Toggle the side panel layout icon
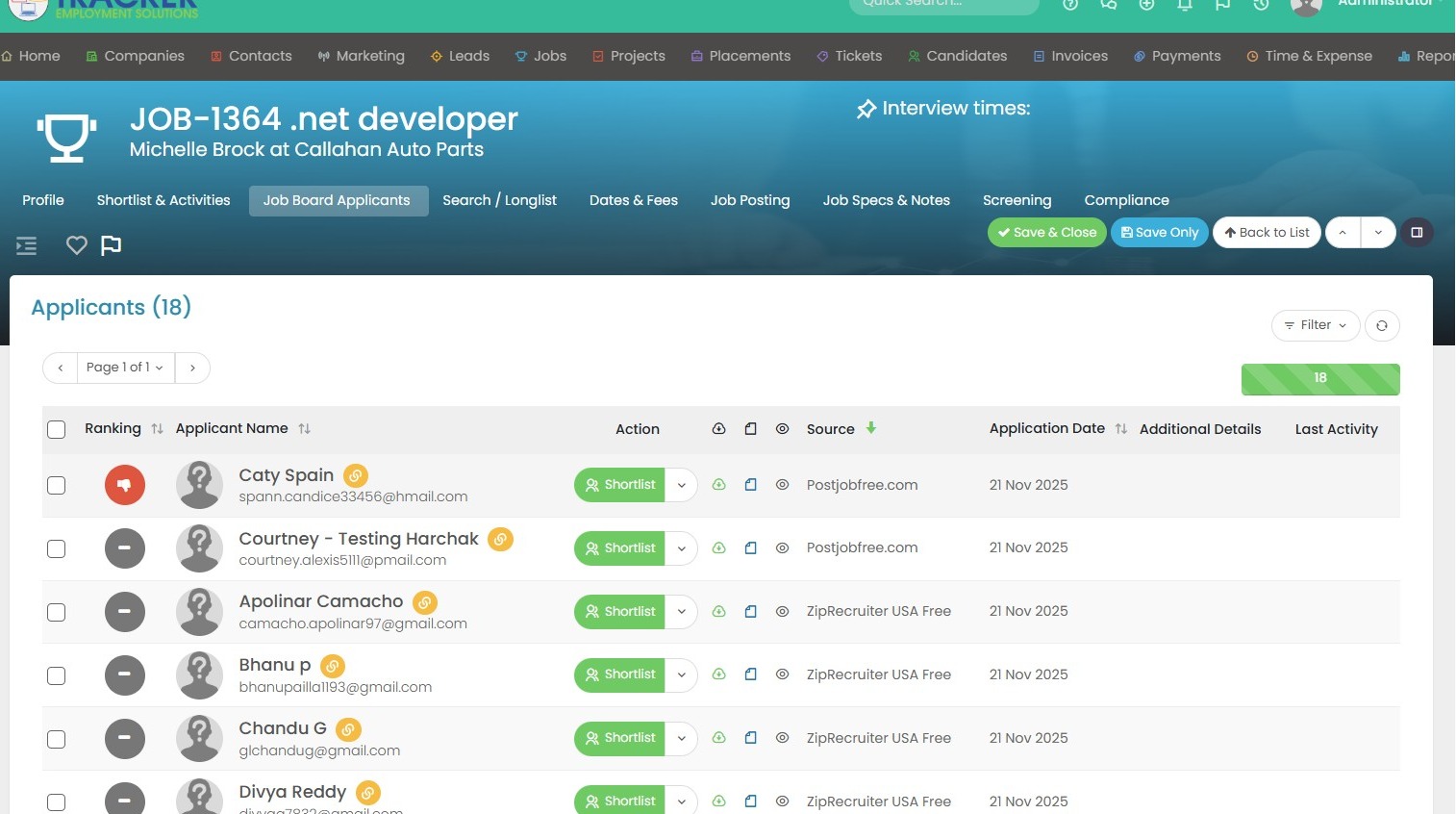The image size is (1456, 814). [1416, 233]
